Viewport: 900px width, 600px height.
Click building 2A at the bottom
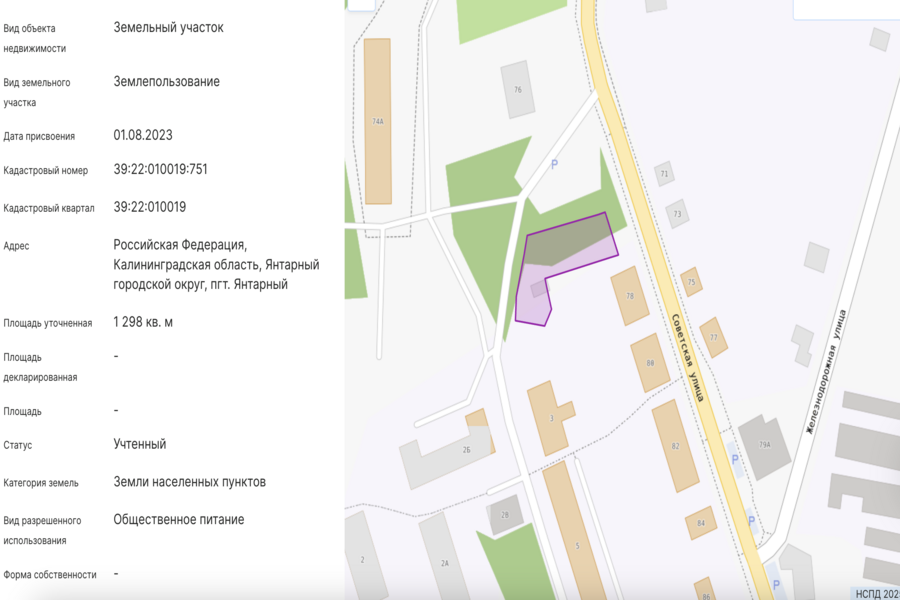444,562
